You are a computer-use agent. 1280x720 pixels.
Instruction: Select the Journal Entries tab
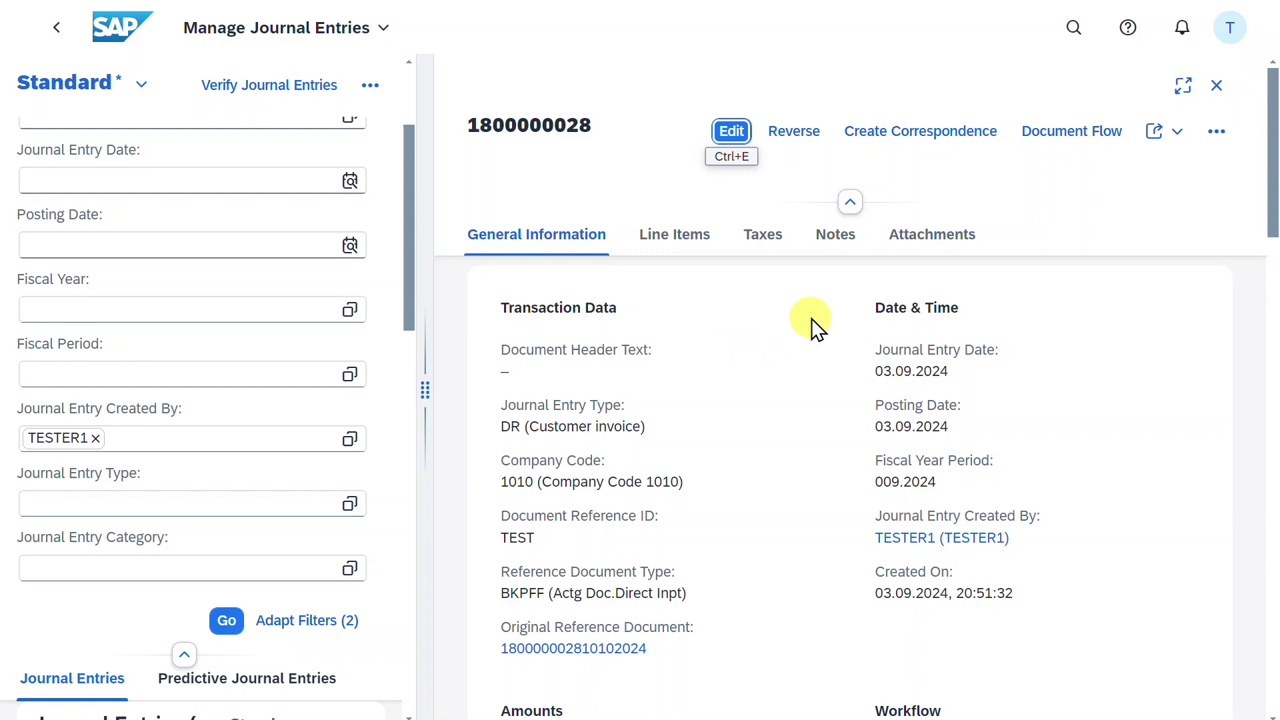tap(72, 678)
